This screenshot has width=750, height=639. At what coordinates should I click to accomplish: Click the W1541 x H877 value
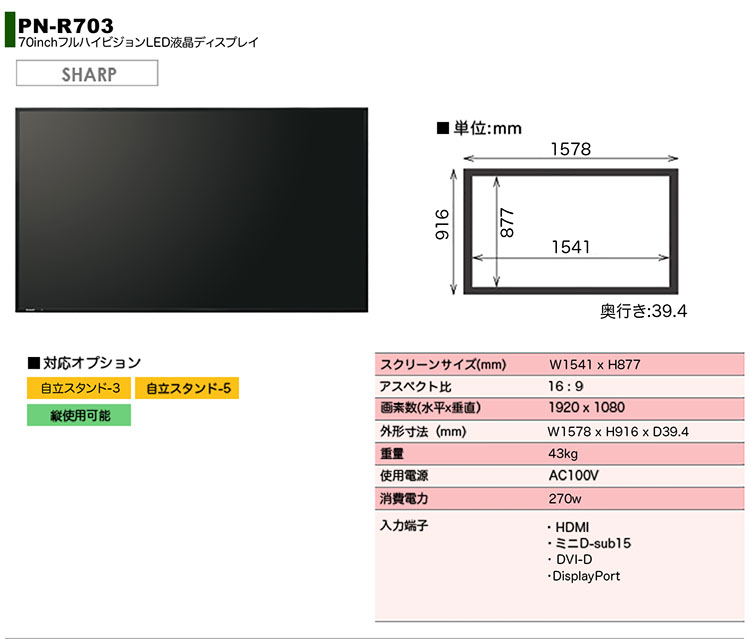(x=595, y=364)
